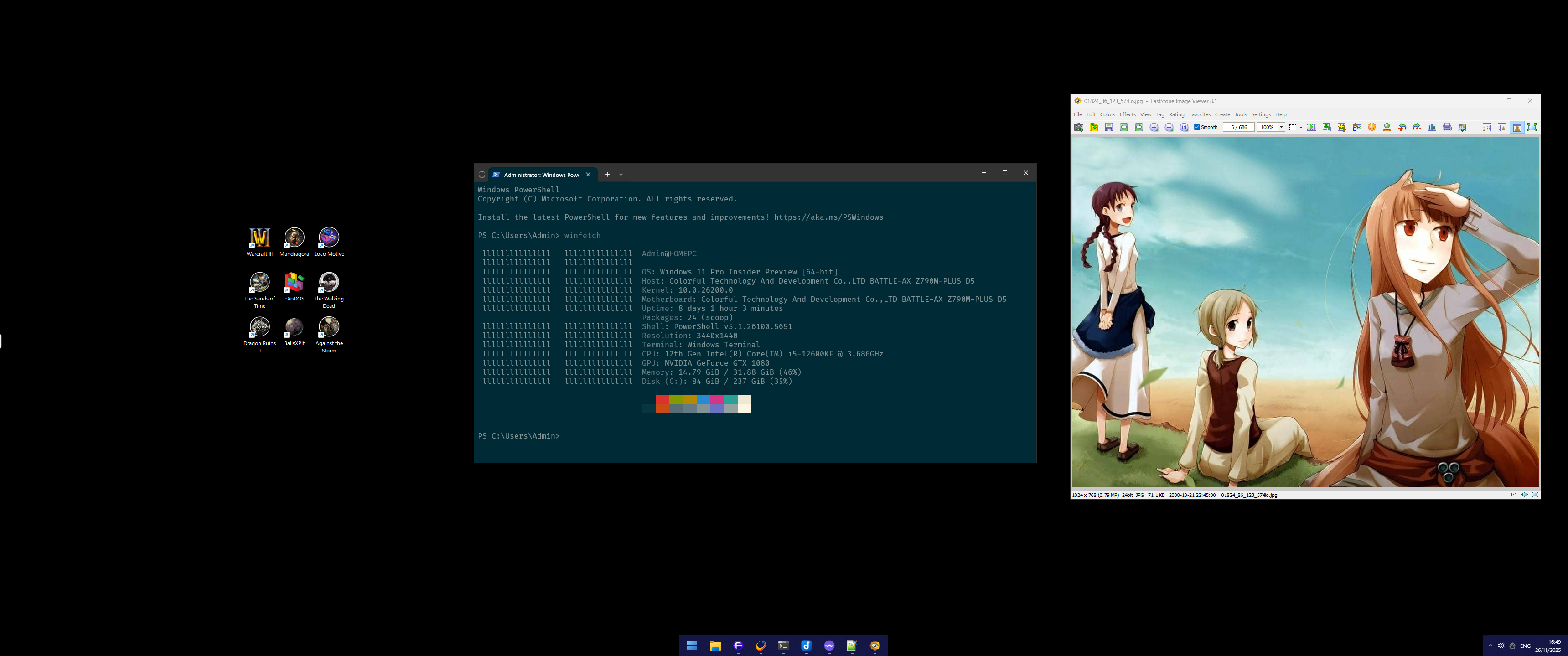Open the Effects menu
The height and width of the screenshot is (656, 1568).
pyautogui.click(x=1127, y=114)
